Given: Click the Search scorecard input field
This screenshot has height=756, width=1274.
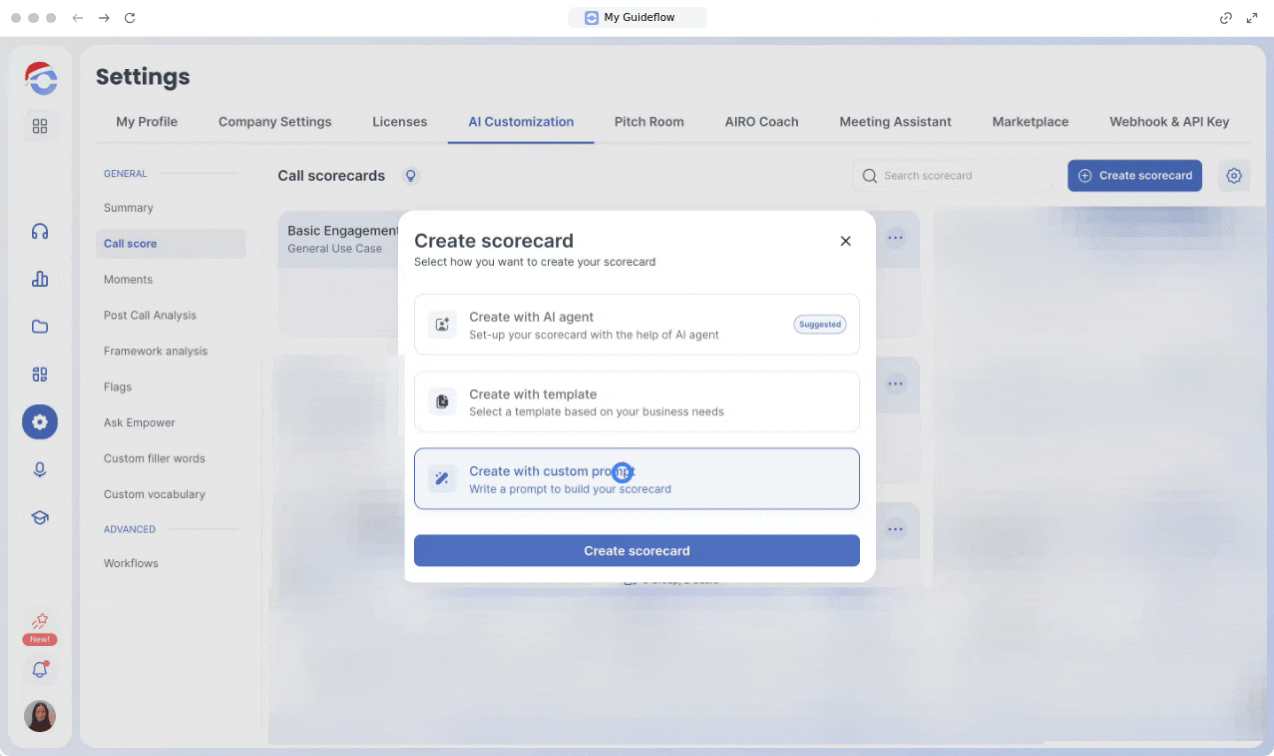Looking at the screenshot, I should (x=960, y=176).
